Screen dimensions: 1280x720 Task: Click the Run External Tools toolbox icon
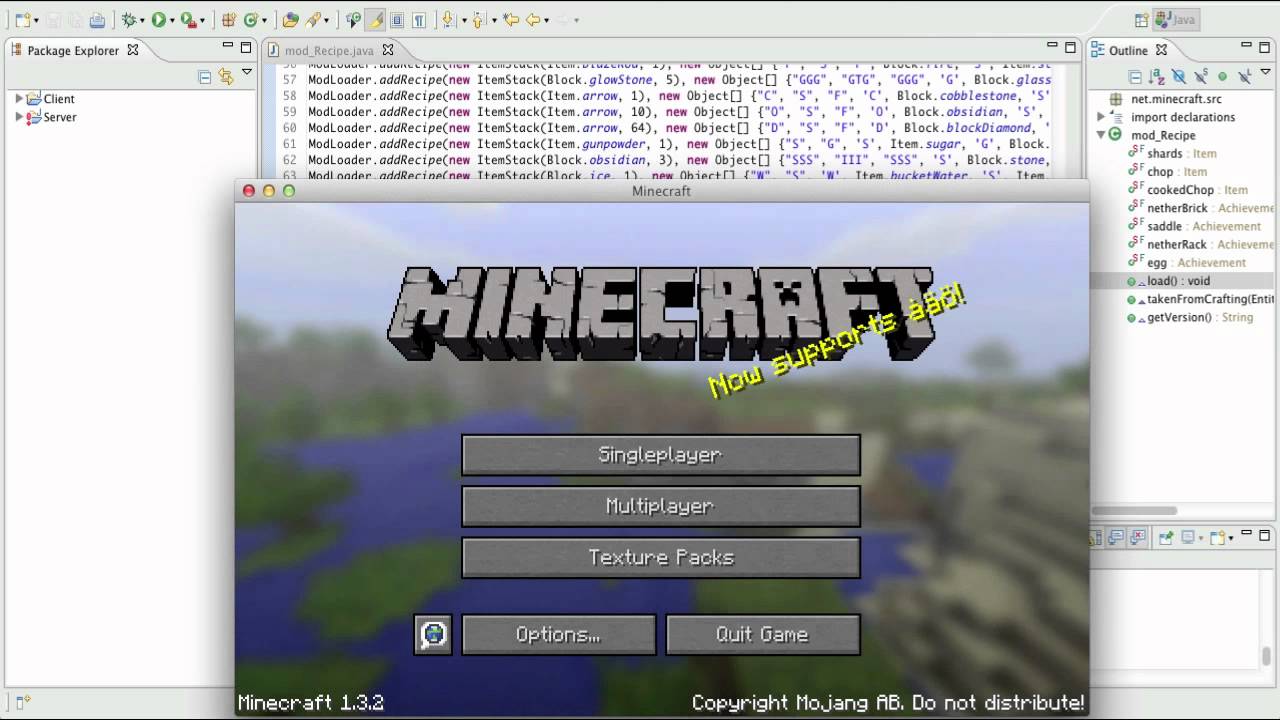click(188, 20)
